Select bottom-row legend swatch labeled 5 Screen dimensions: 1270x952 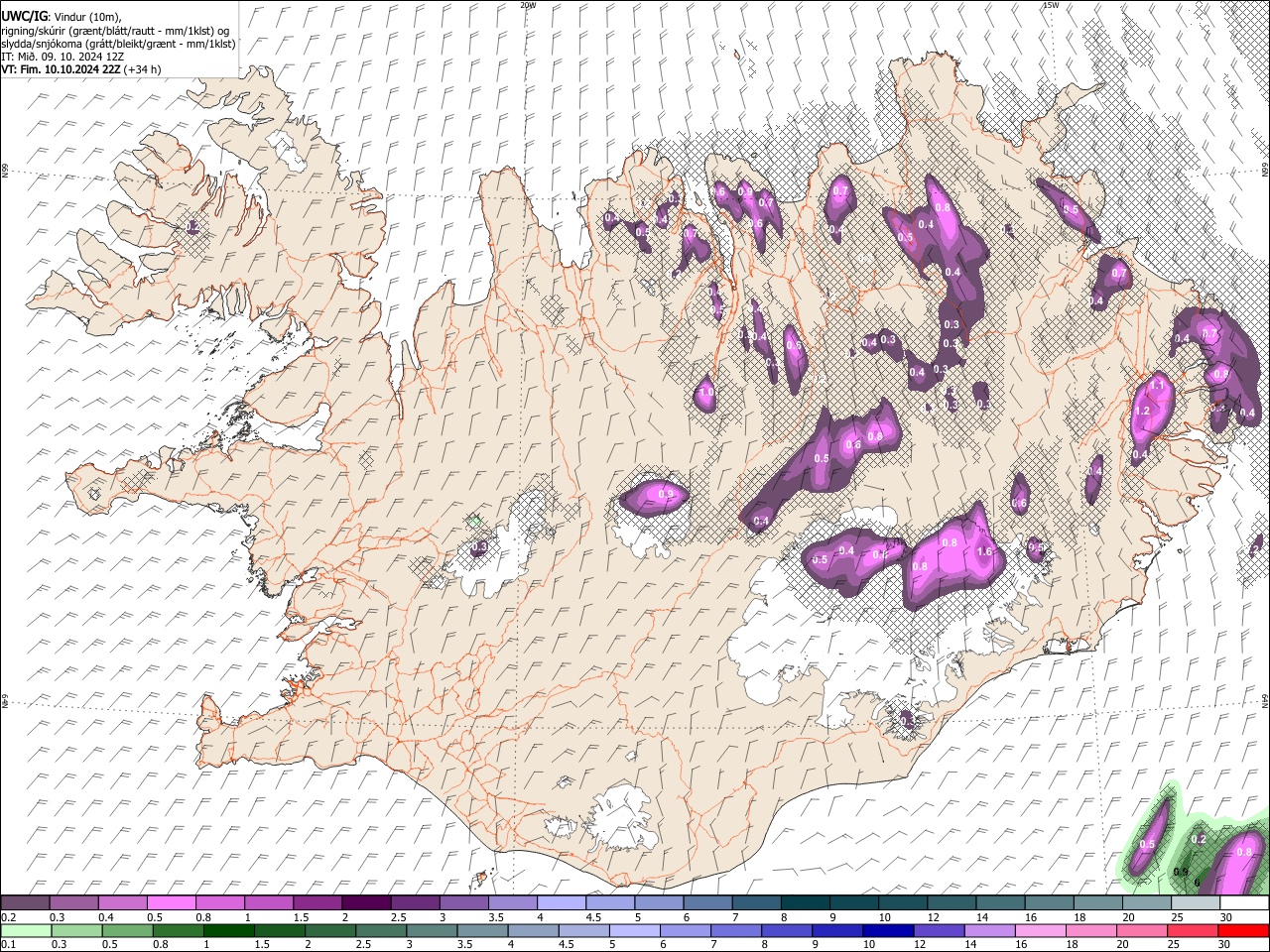click(x=635, y=930)
